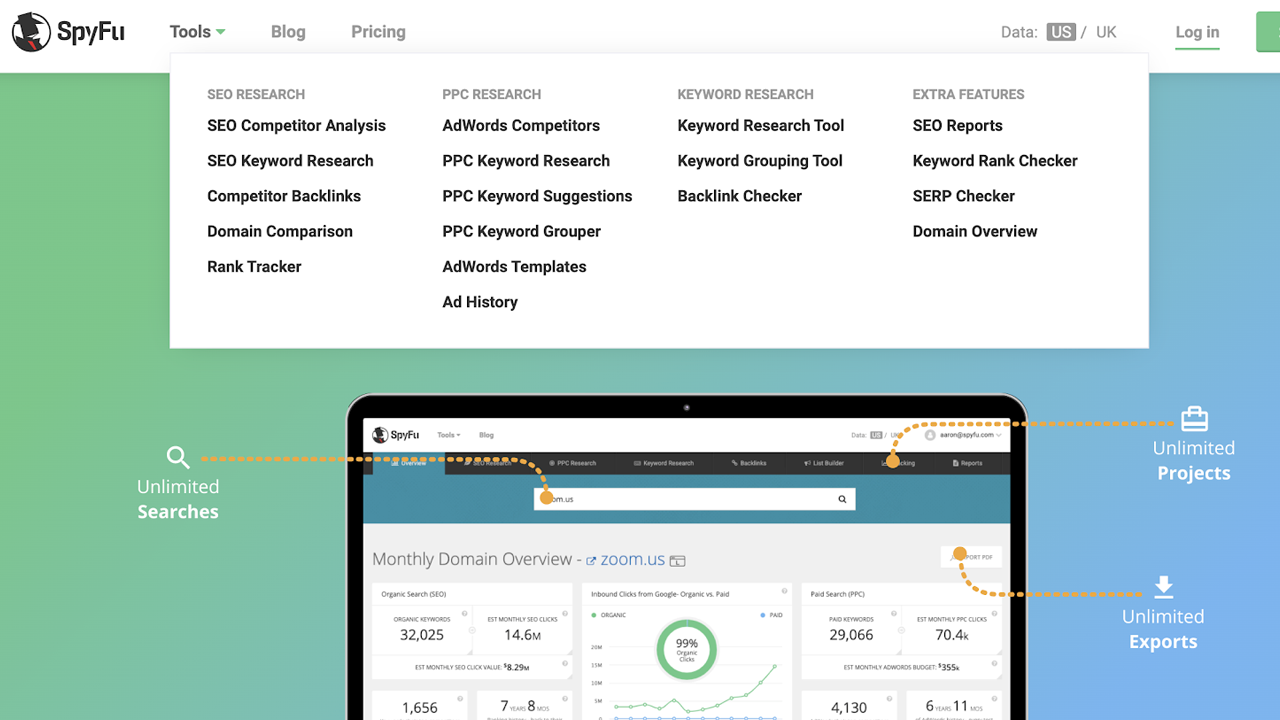Select List Builder tab in mockup
This screenshot has height=720, width=1280.
coord(824,463)
